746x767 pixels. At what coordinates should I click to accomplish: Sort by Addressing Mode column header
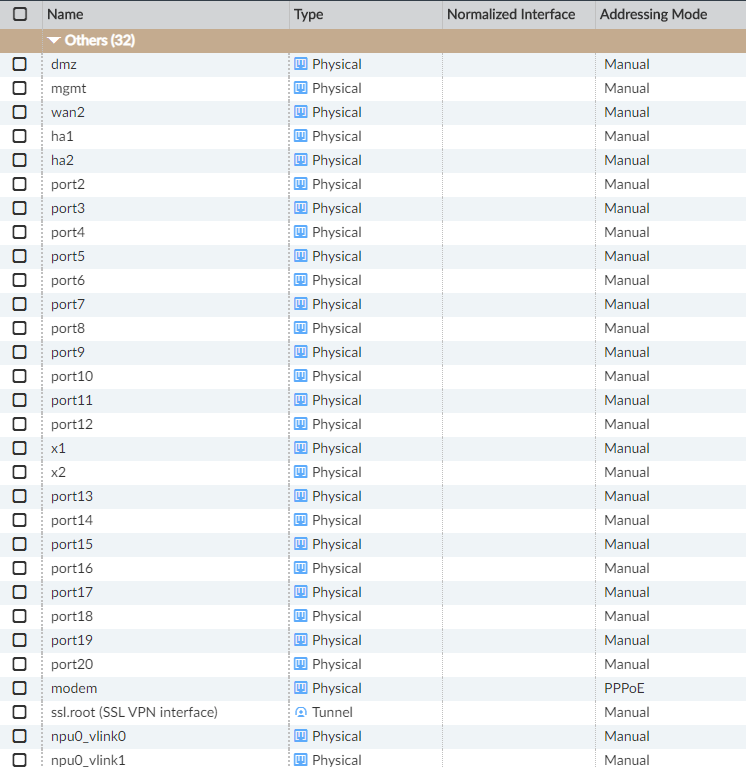tap(654, 14)
